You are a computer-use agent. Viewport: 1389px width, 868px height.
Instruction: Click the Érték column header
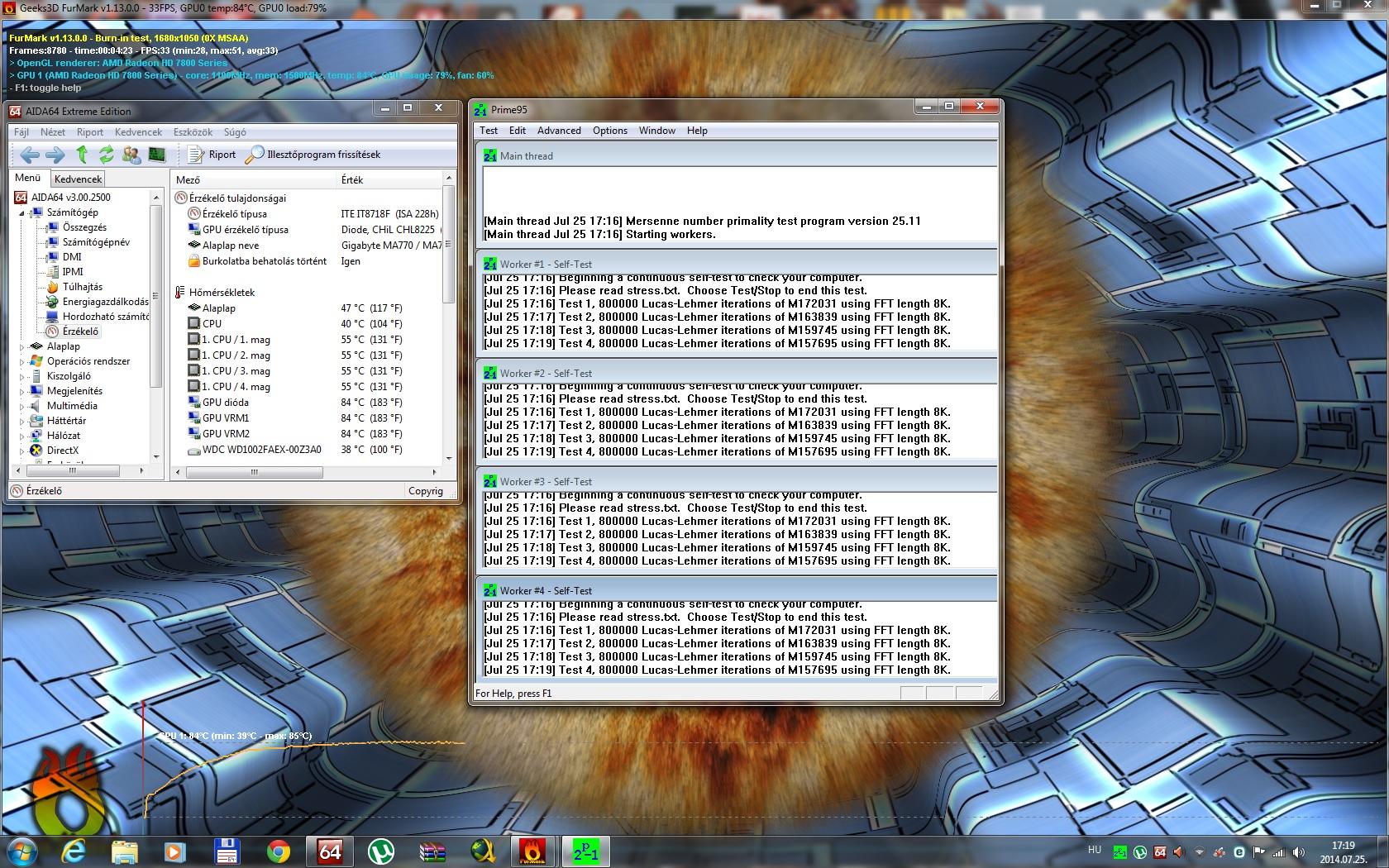(x=389, y=179)
